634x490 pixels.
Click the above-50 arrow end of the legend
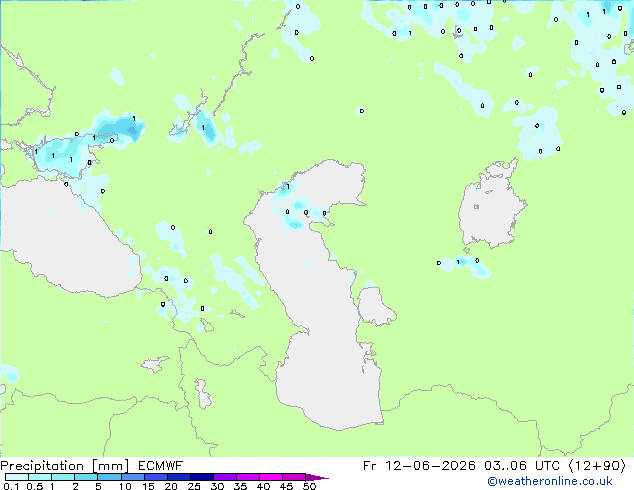[317, 477]
